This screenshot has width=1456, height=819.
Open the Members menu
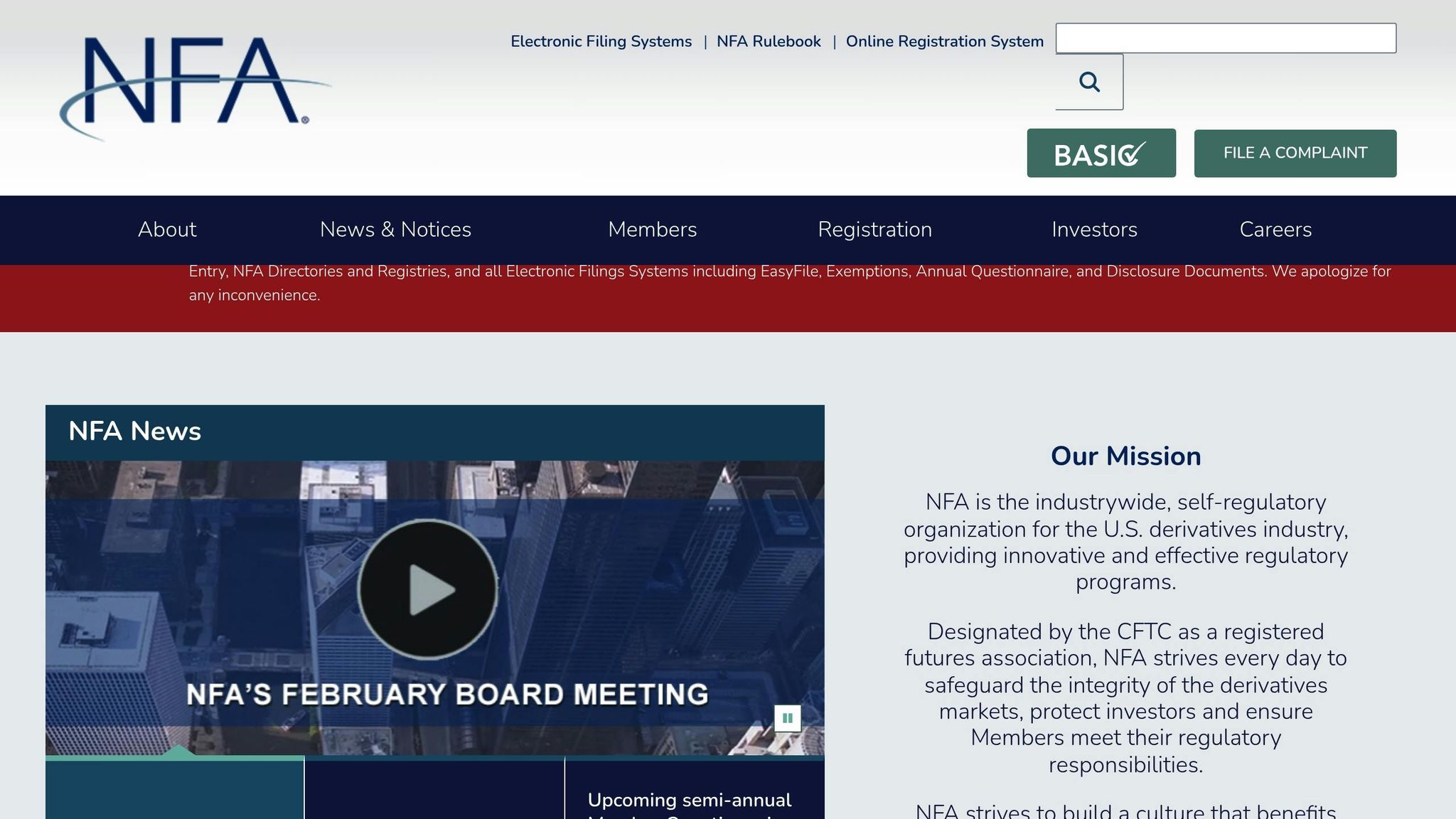653,230
